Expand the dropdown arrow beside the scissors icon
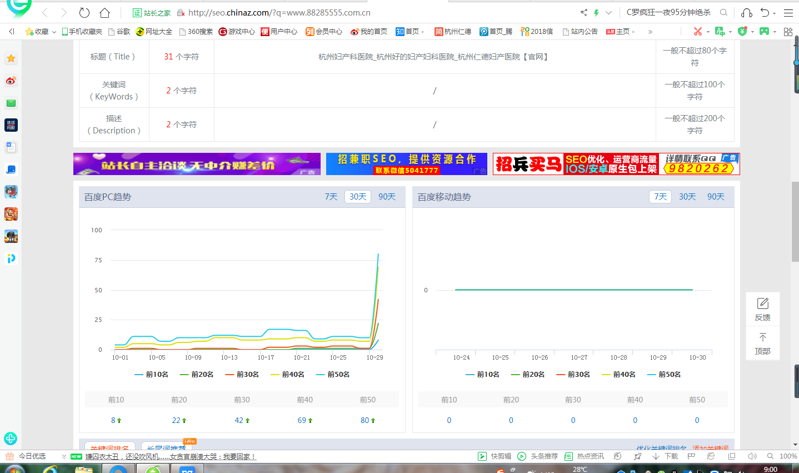799x473 pixels. click(708, 32)
